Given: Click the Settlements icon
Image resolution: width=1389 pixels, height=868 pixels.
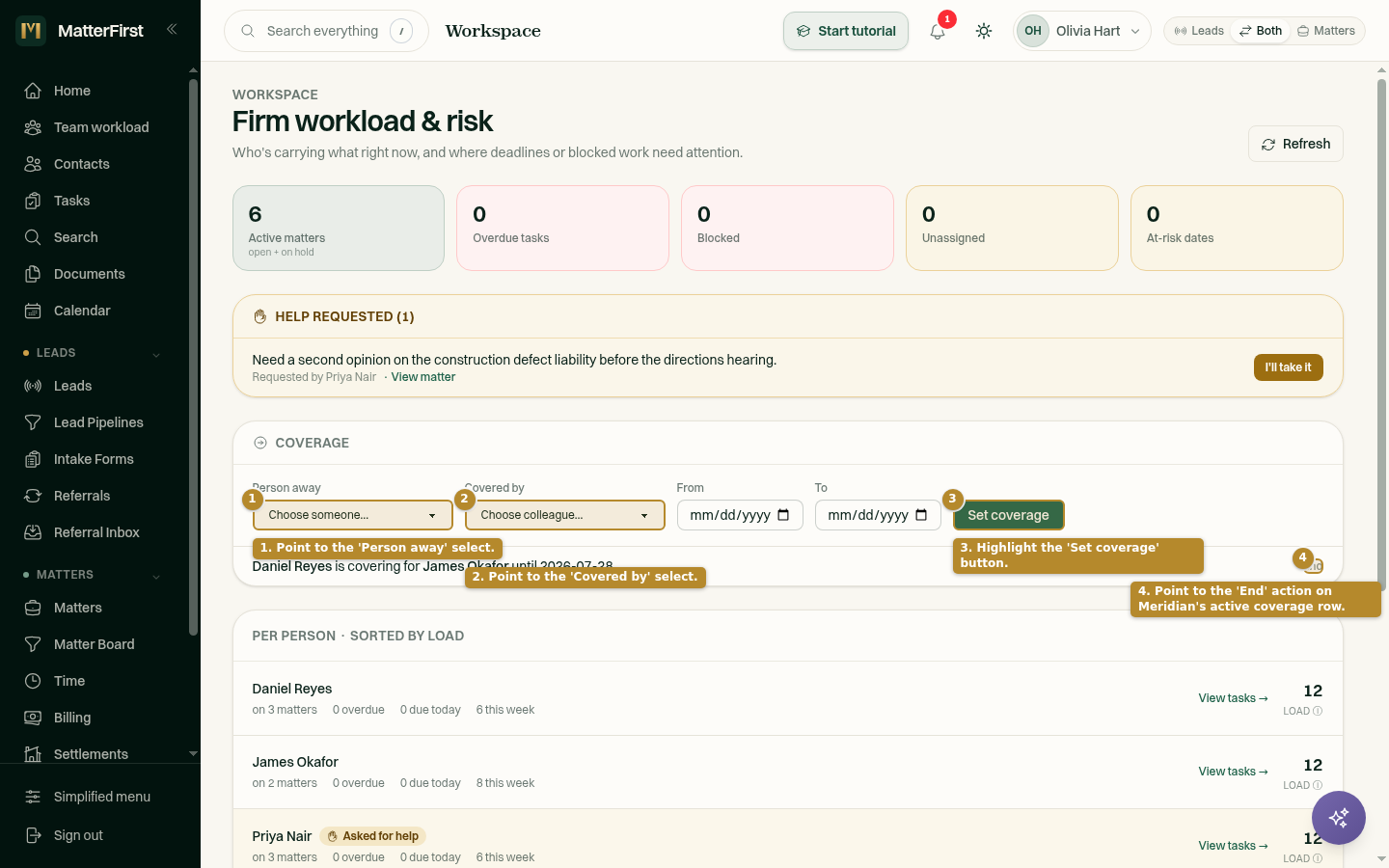Looking at the screenshot, I should click(x=33, y=754).
